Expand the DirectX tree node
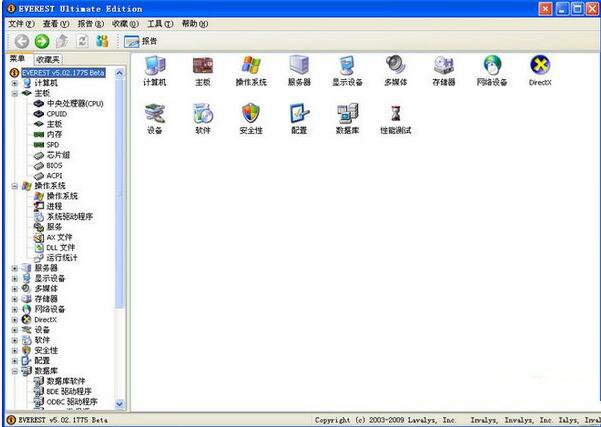Screen dimensions: 601x427 click(15, 320)
